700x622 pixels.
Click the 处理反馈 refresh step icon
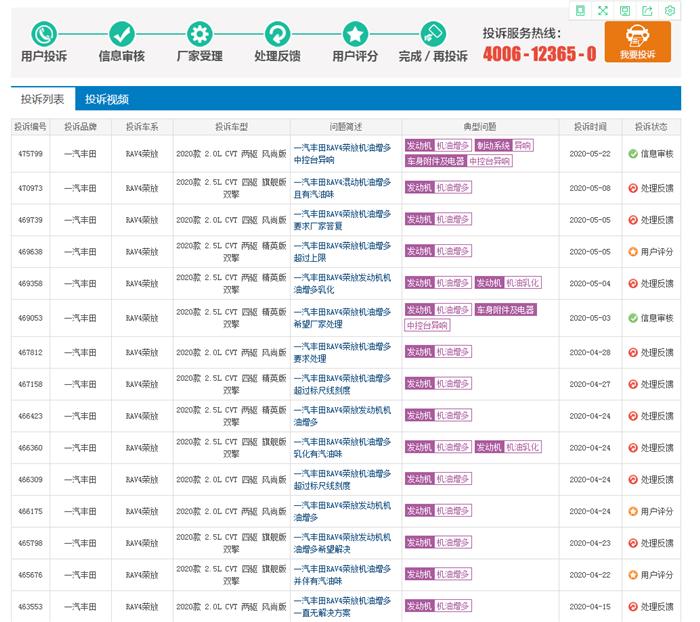(277, 34)
